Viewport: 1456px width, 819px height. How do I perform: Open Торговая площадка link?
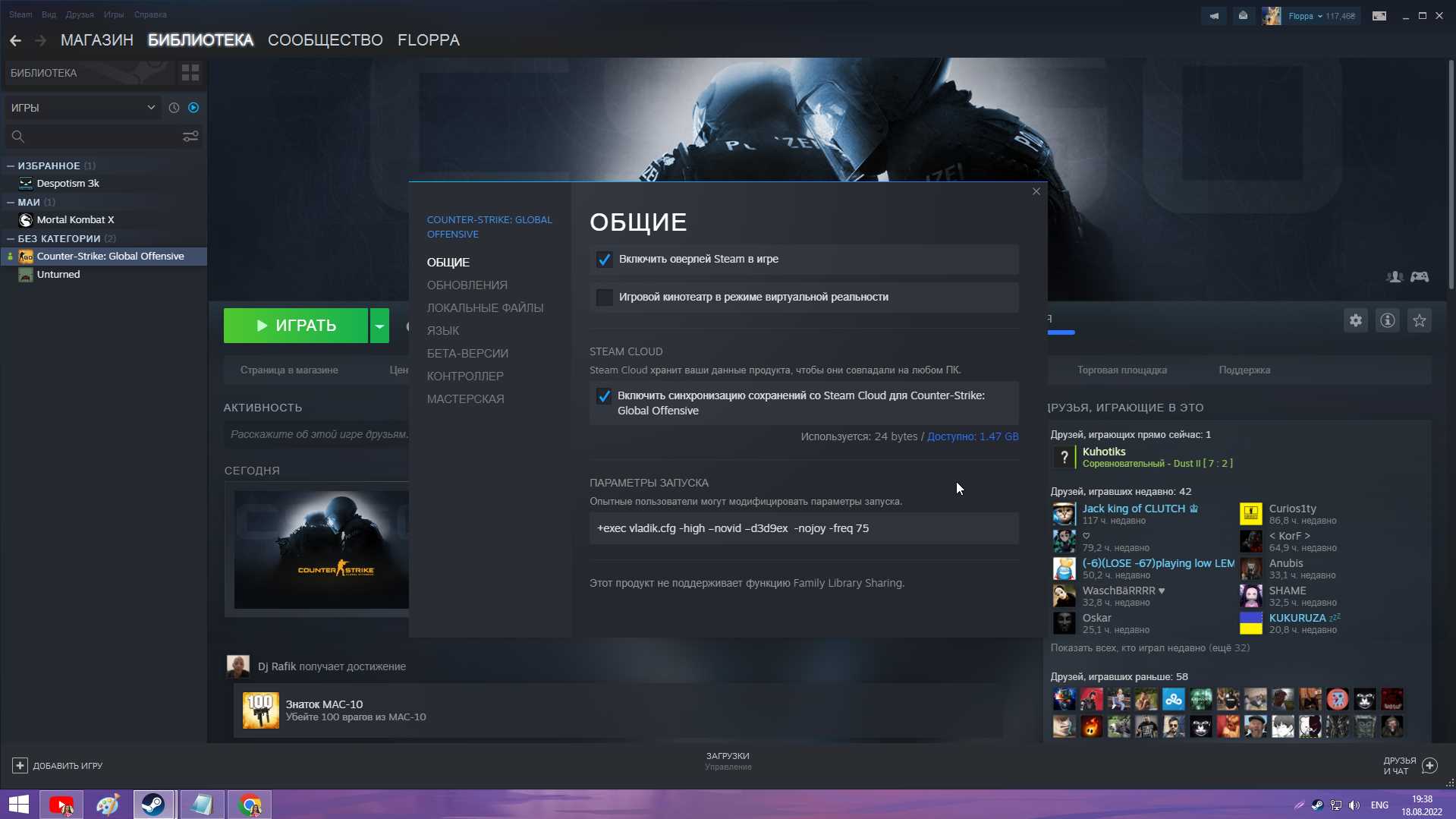(x=1122, y=370)
